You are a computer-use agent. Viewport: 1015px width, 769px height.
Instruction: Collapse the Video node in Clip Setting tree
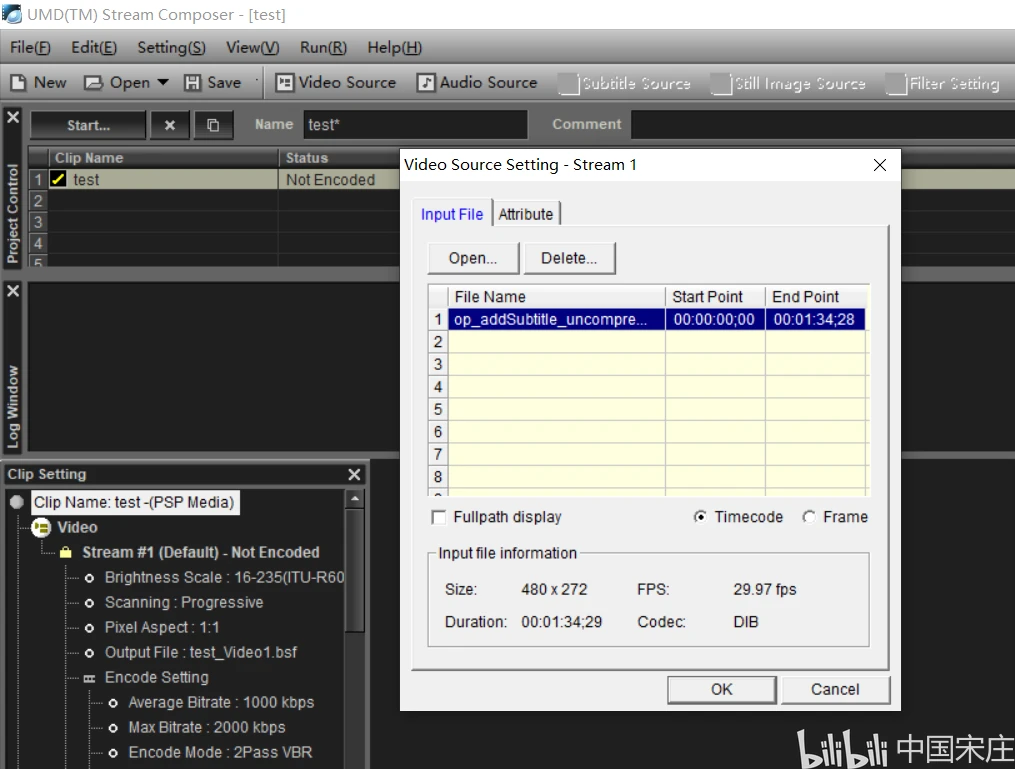click(x=41, y=527)
